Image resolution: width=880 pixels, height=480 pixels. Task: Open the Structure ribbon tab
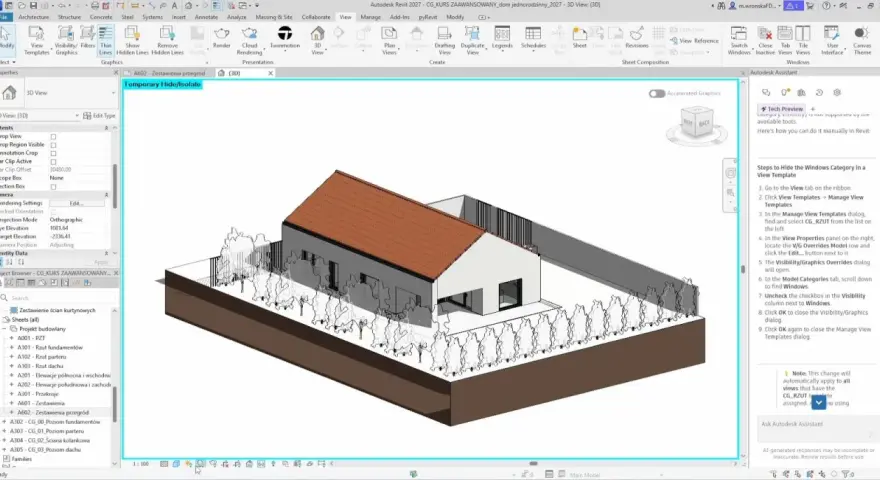click(x=69, y=17)
